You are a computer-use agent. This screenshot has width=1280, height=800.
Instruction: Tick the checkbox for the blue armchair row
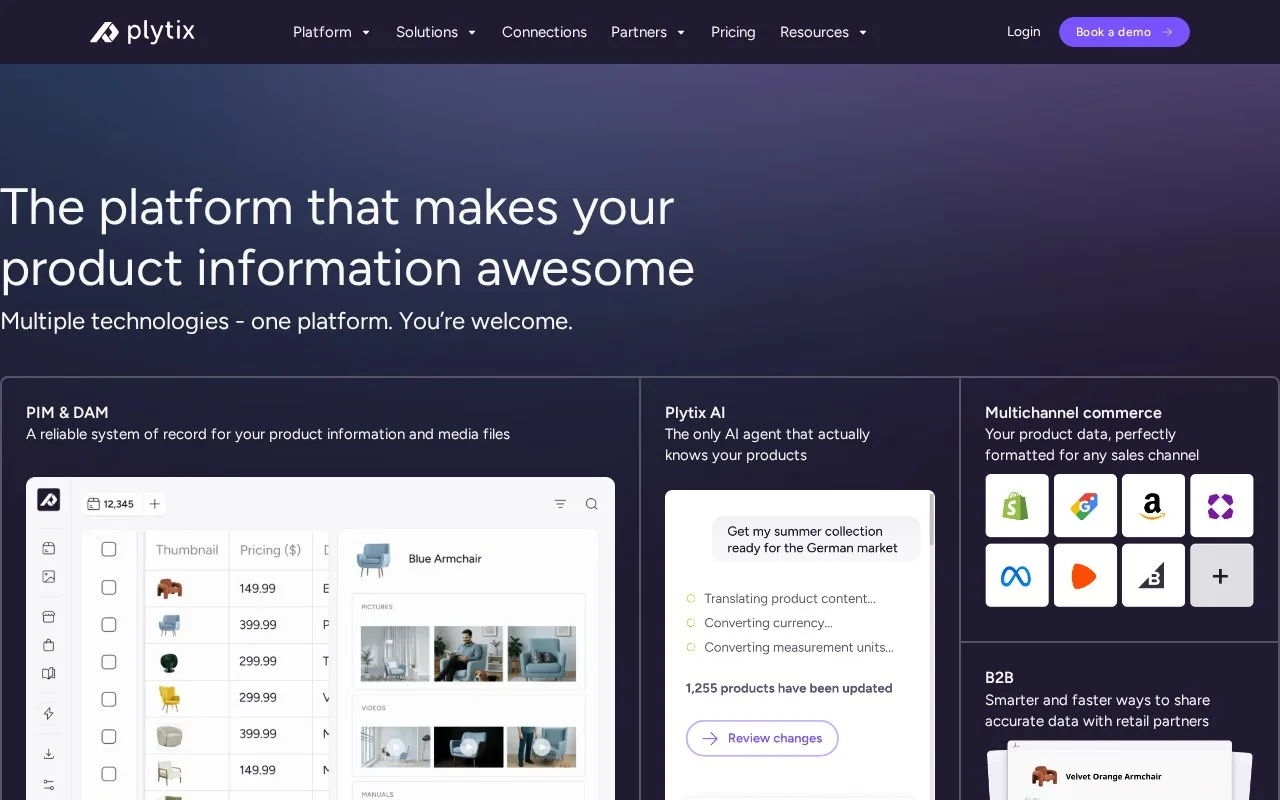click(109, 625)
